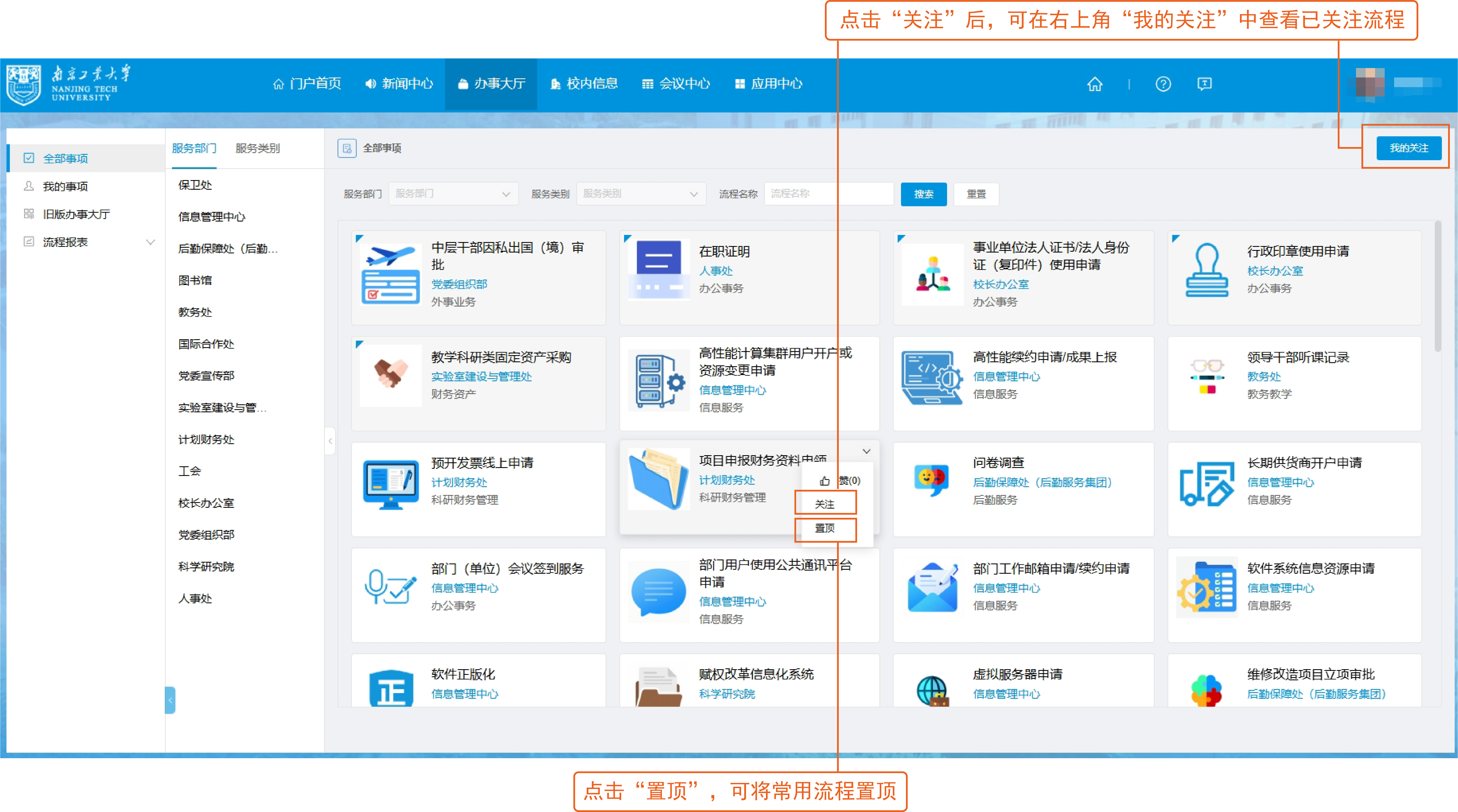Click the puzzle icon for 维修改造项目立项审批

tap(1207, 690)
